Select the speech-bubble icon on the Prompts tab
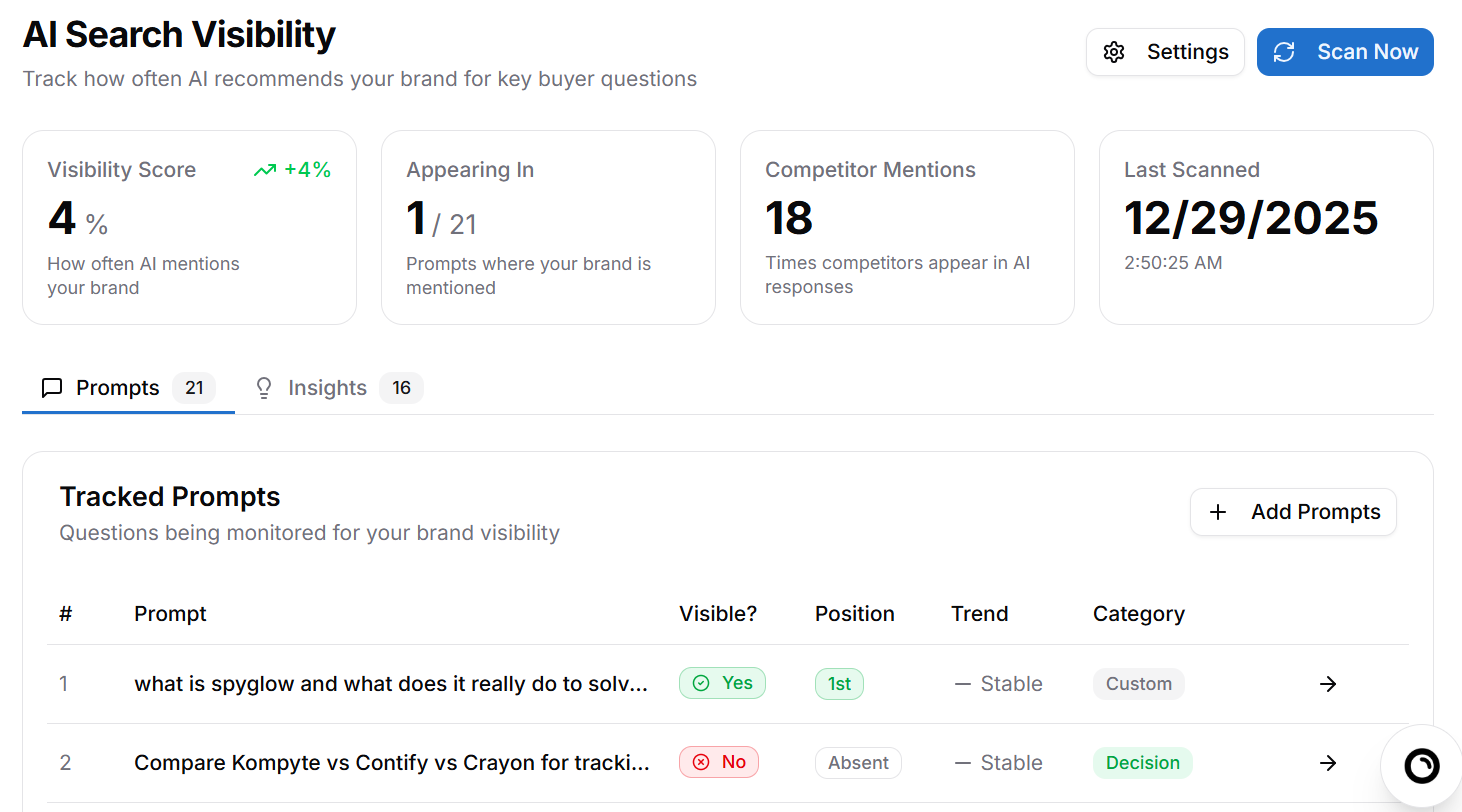Screen dimensions: 1462x812 point(51,388)
